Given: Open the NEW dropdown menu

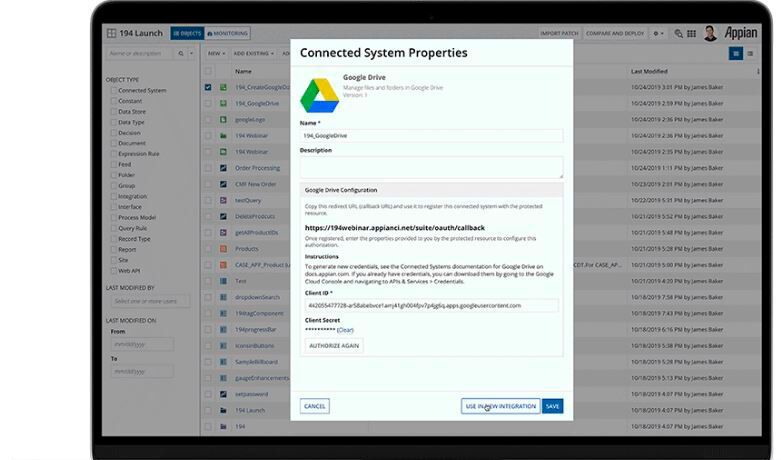Looking at the screenshot, I should (216, 53).
